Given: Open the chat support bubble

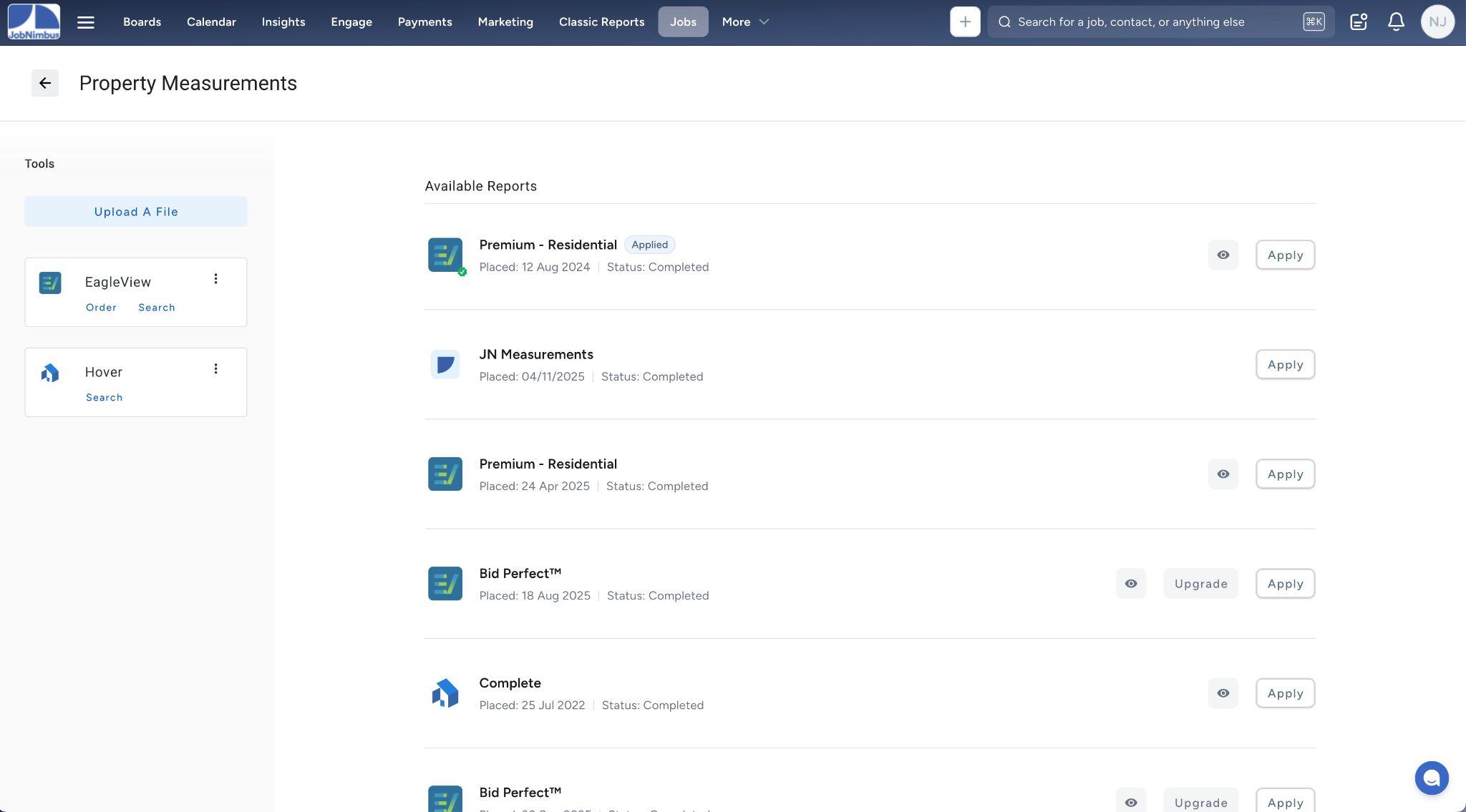Looking at the screenshot, I should 1431,778.
